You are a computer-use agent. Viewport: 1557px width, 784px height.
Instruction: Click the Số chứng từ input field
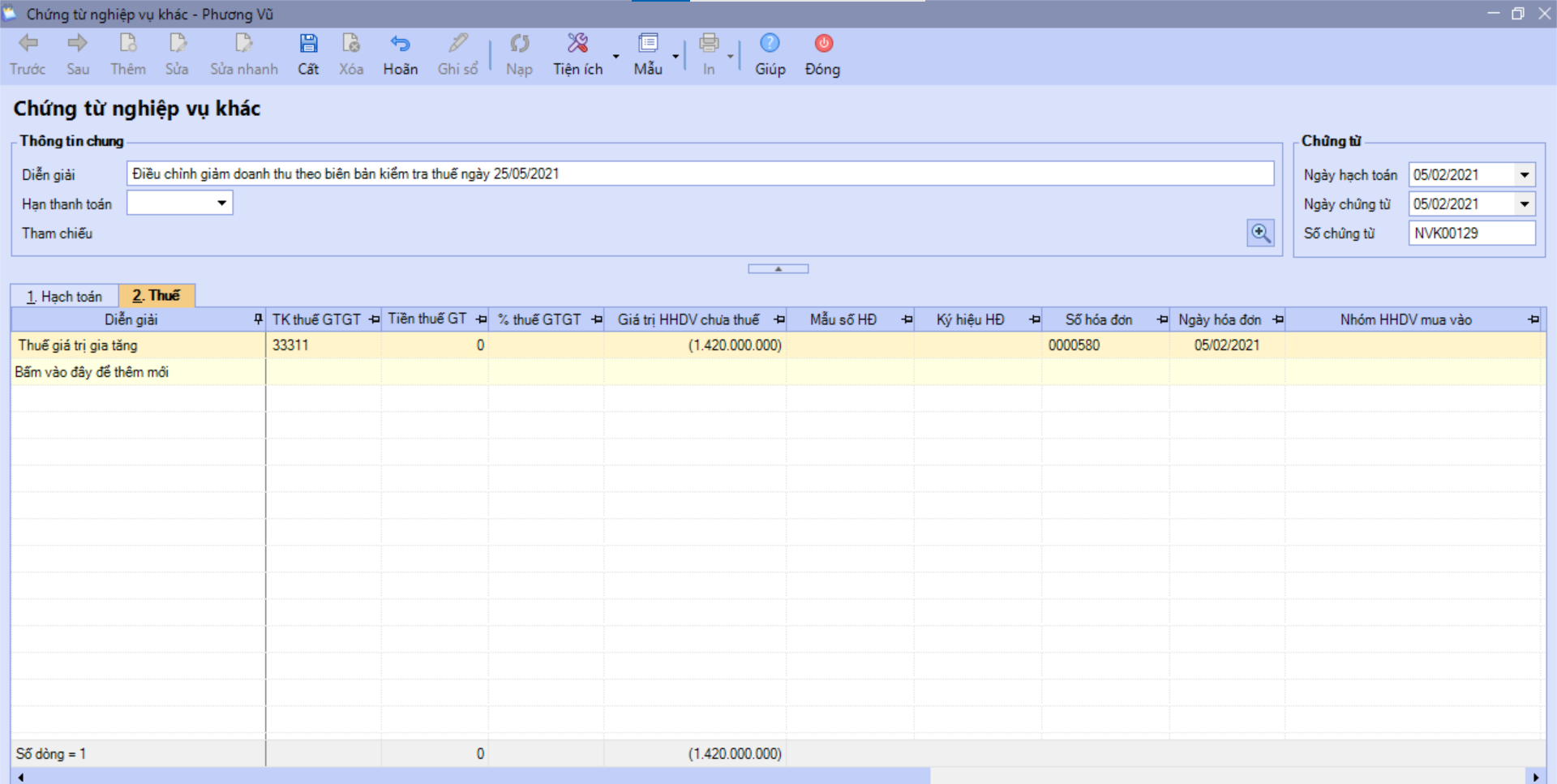point(1471,233)
